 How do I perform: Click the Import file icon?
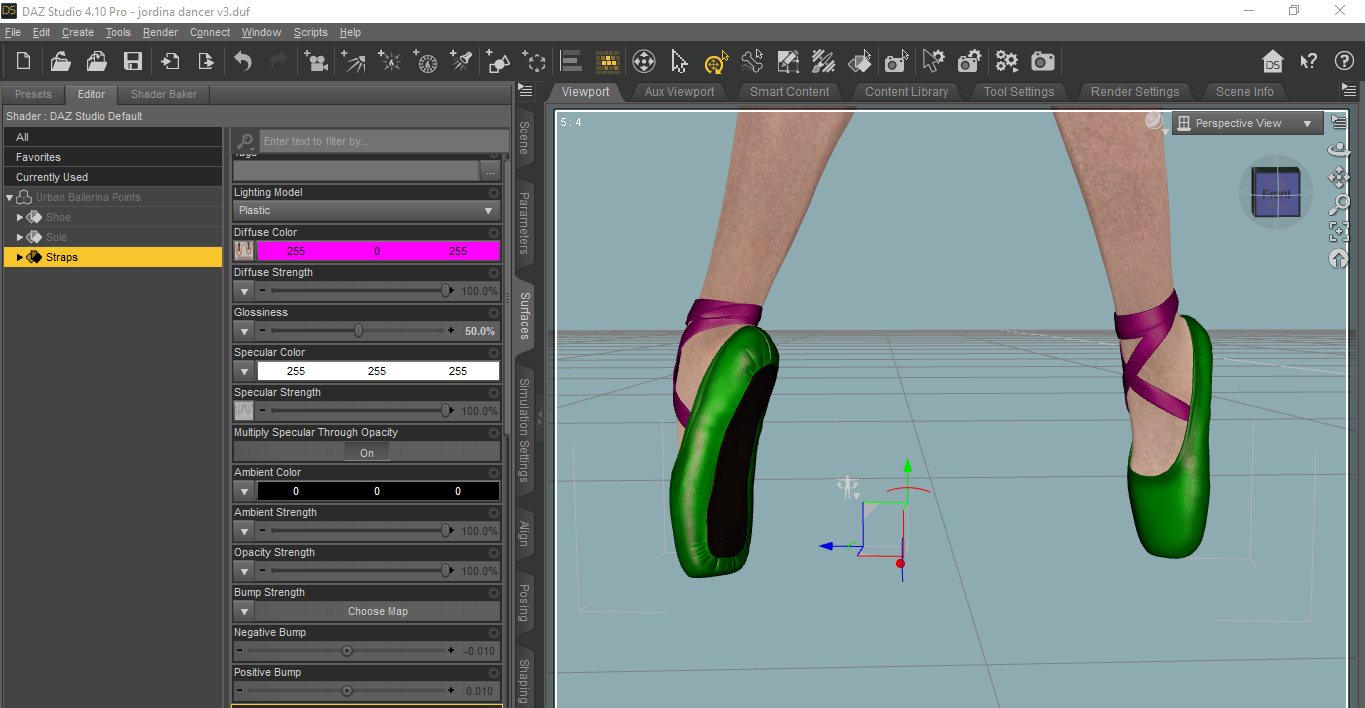coord(170,61)
